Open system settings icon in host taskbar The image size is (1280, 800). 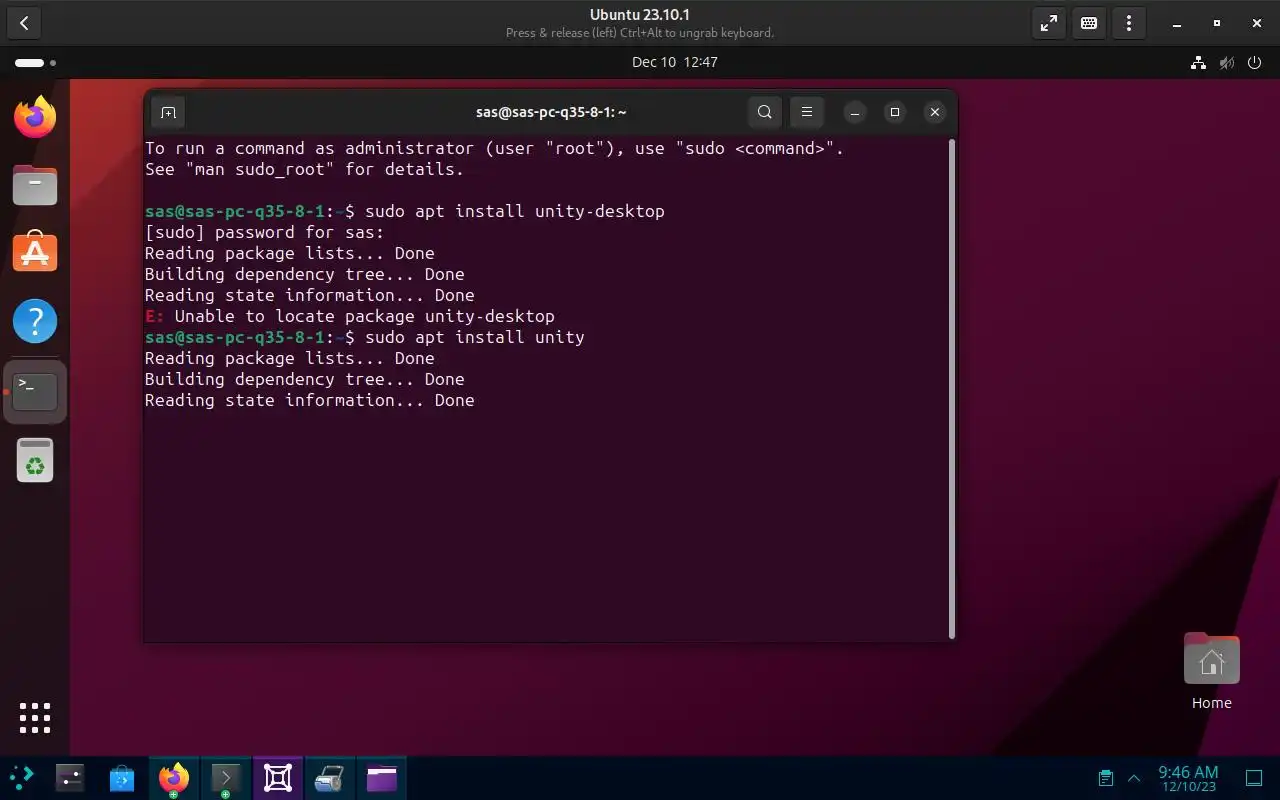tap(69, 777)
